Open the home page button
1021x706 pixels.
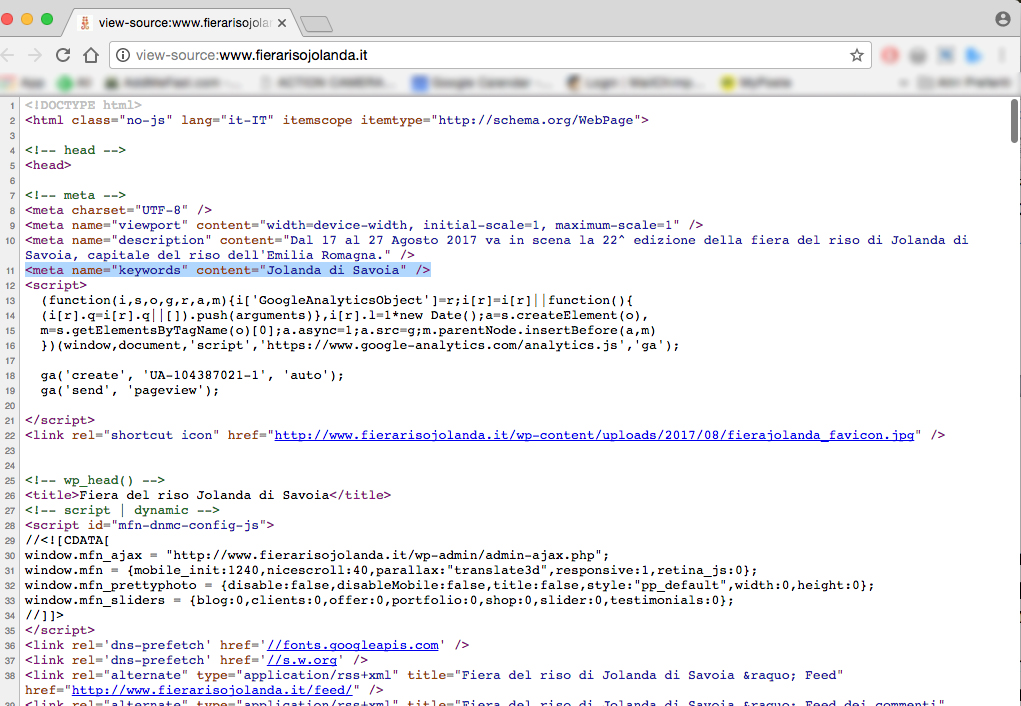(x=91, y=55)
